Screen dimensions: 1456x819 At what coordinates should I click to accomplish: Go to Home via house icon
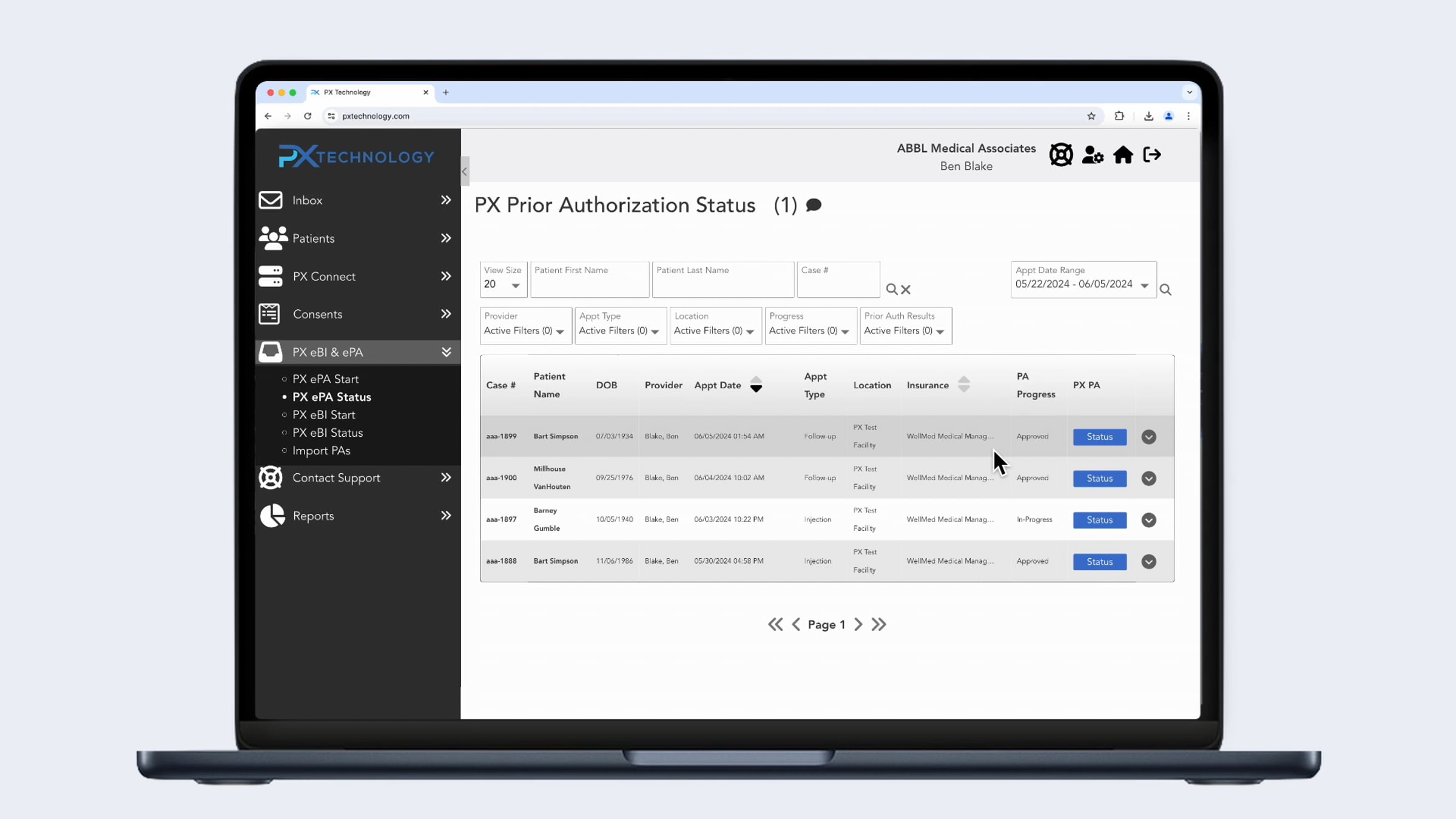(1123, 155)
